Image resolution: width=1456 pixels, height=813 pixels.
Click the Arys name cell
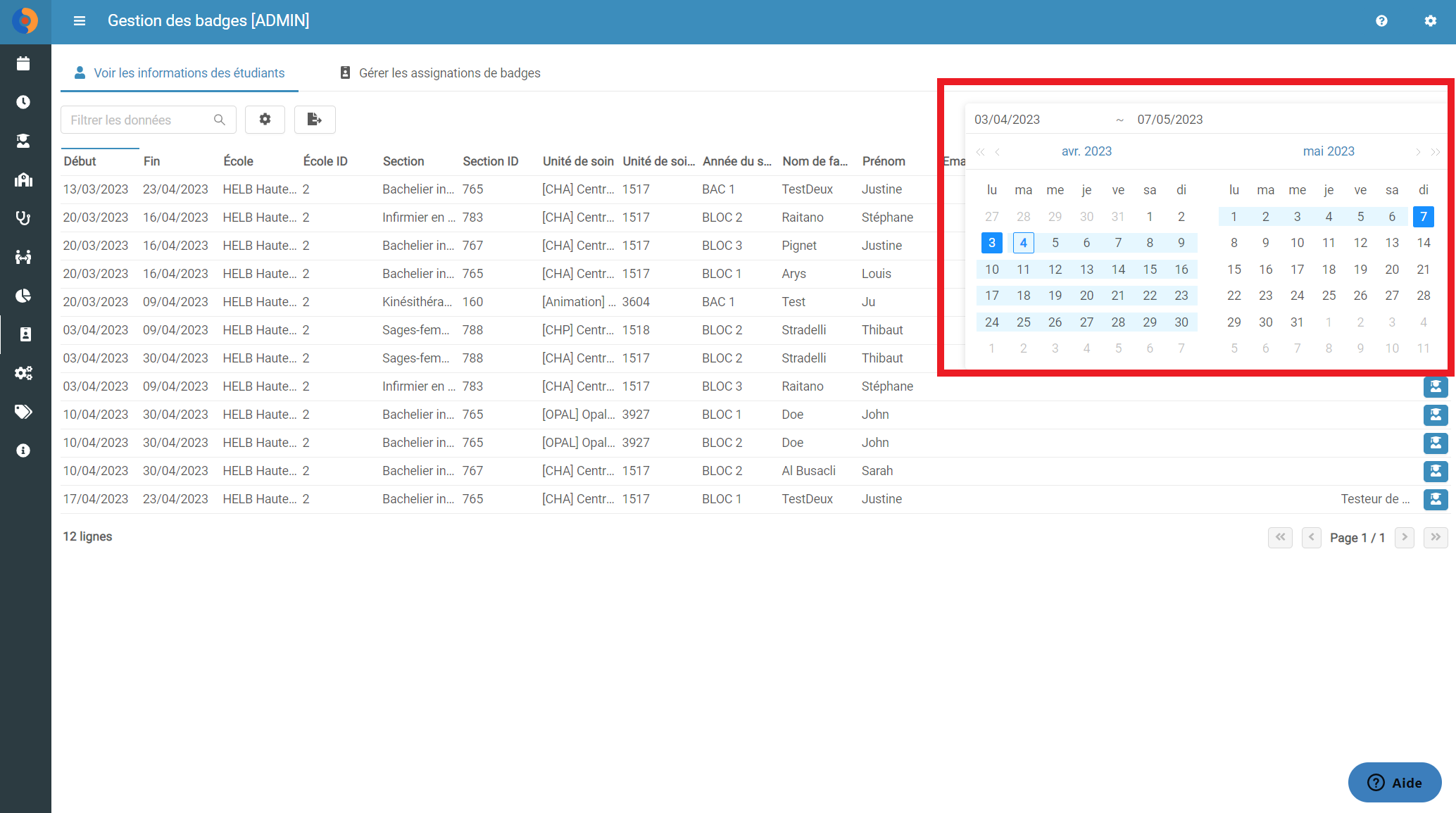coord(793,274)
